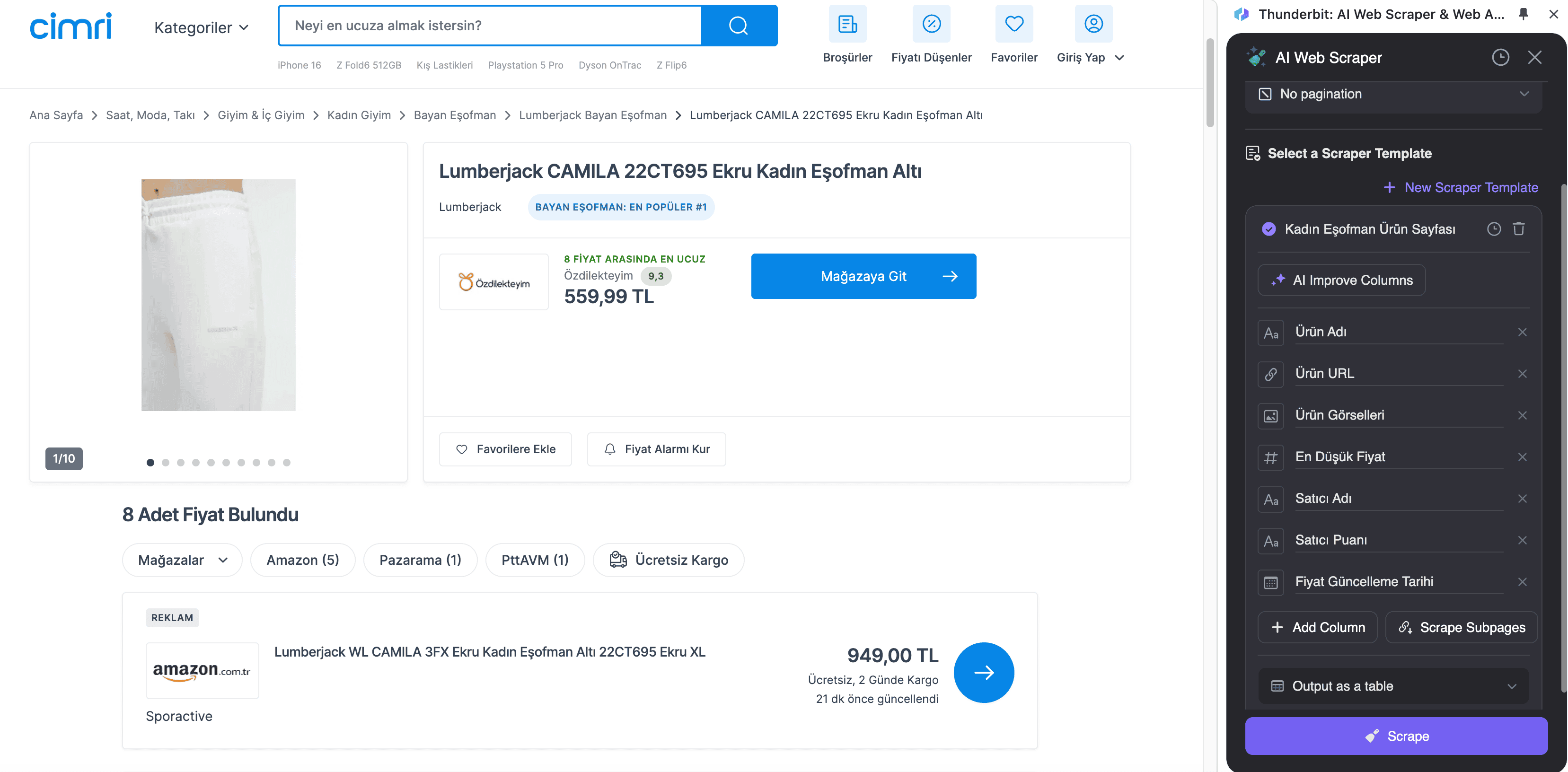Image resolution: width=1568 pixels, height=772 pixels.
Task: Expand the No pagination dropdown
Action: tap(1393, 94)
